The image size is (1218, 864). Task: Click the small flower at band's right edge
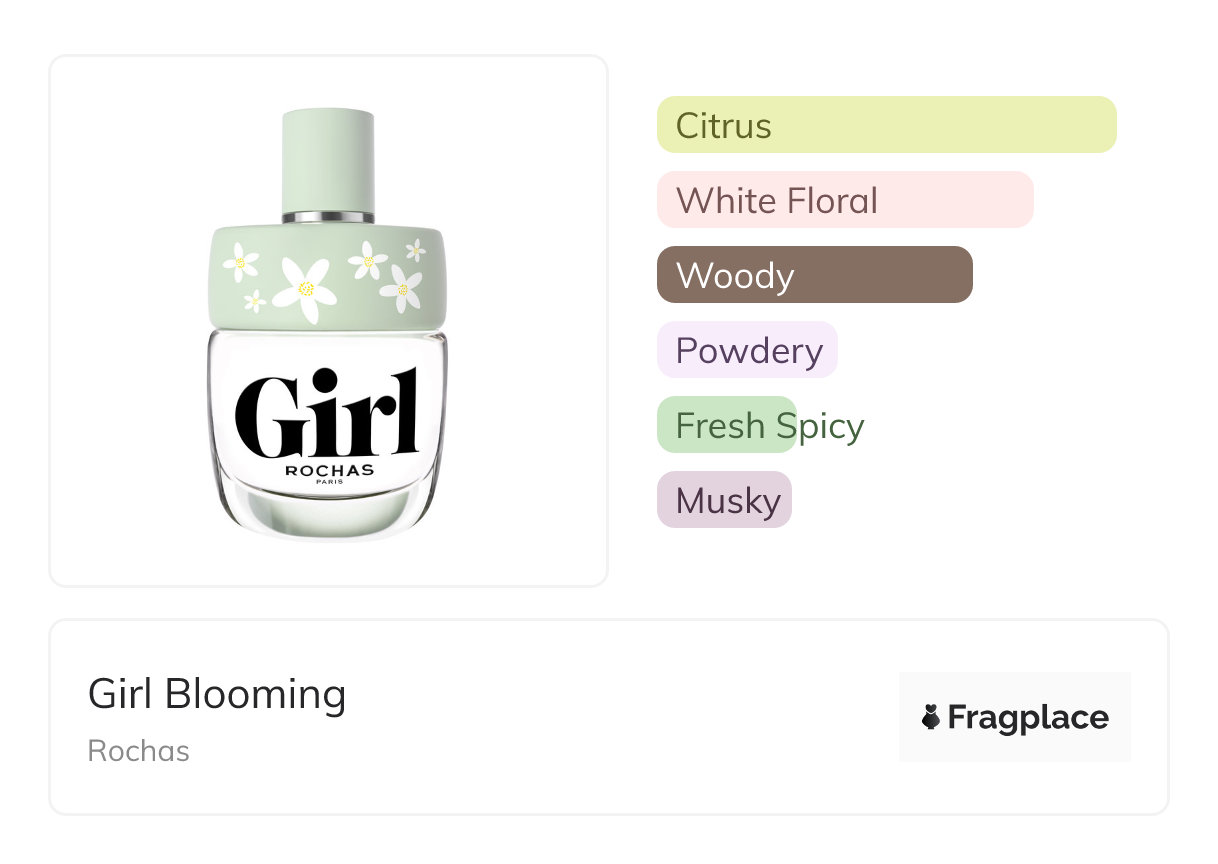point(416,250)
